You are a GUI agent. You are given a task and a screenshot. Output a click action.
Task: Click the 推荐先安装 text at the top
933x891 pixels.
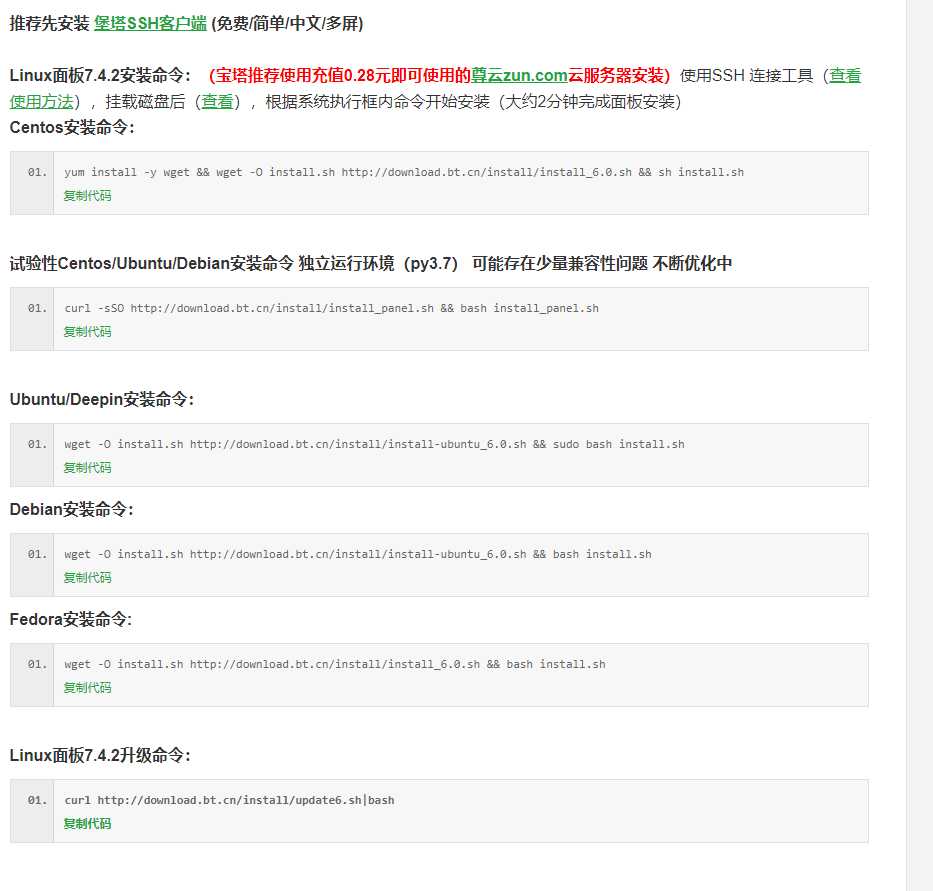click(x=49, y=23)
